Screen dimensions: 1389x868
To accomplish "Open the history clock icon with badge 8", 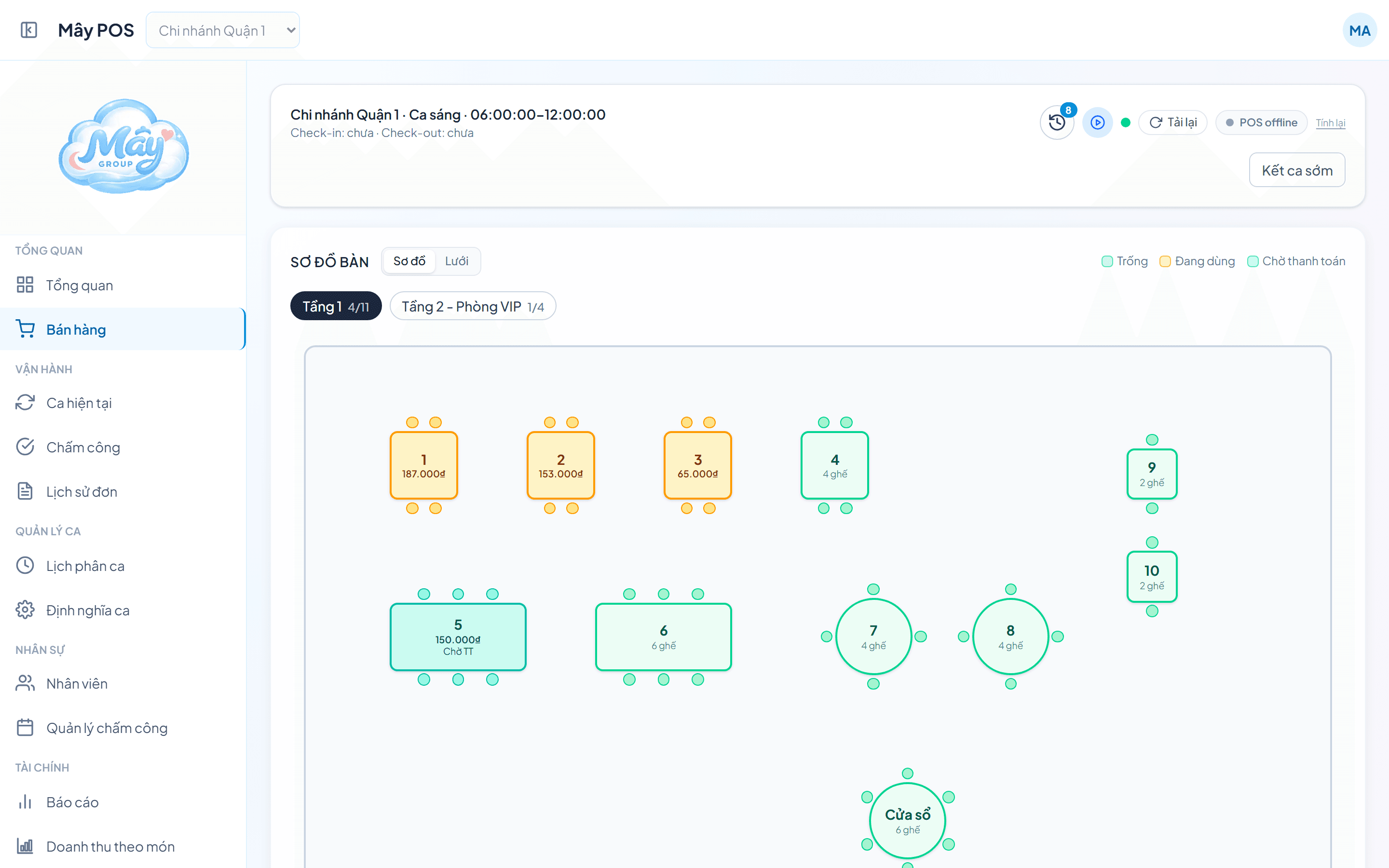I will (1057, 122).
